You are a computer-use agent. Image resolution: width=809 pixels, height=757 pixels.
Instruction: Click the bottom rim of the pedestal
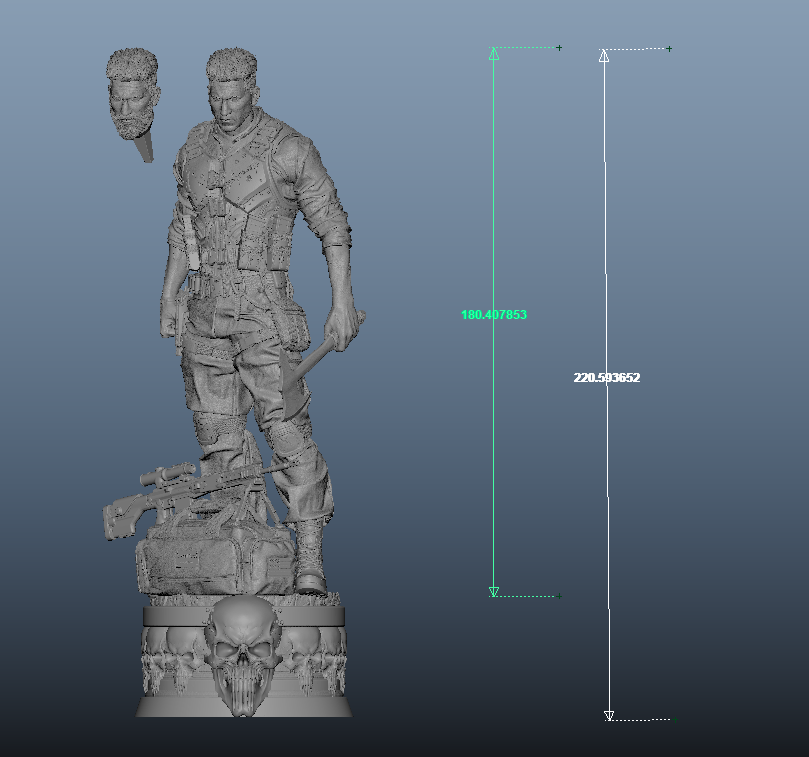pyautogui.click(x=244, y=708)
